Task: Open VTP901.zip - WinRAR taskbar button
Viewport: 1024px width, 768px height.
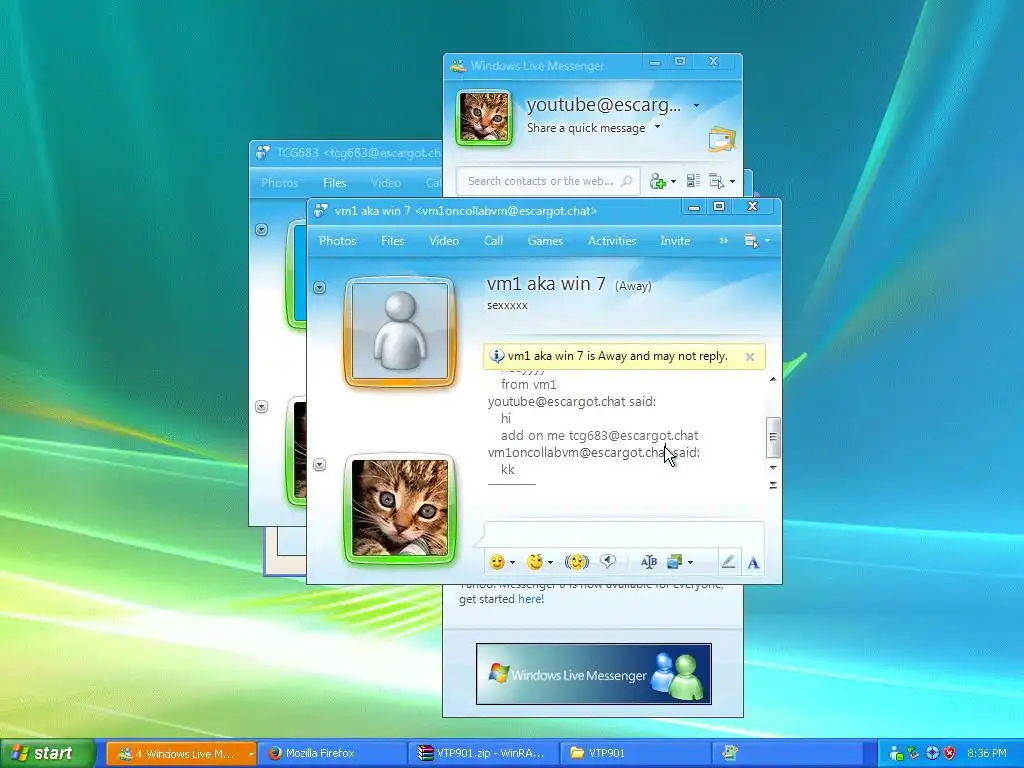Action: [484, 753]
